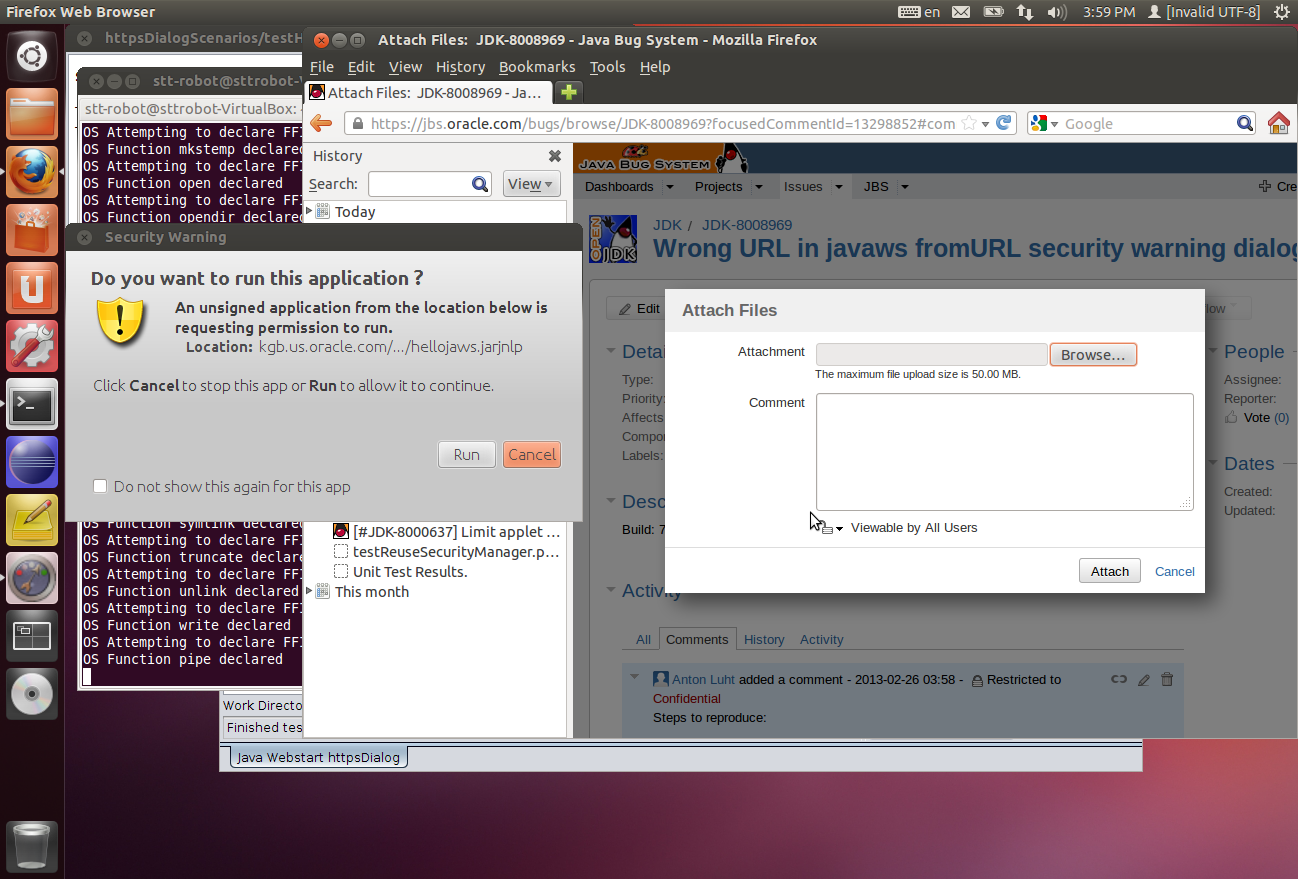Delete comment using trash icon
The image size is (1298, 879).
pos(1166,680)
